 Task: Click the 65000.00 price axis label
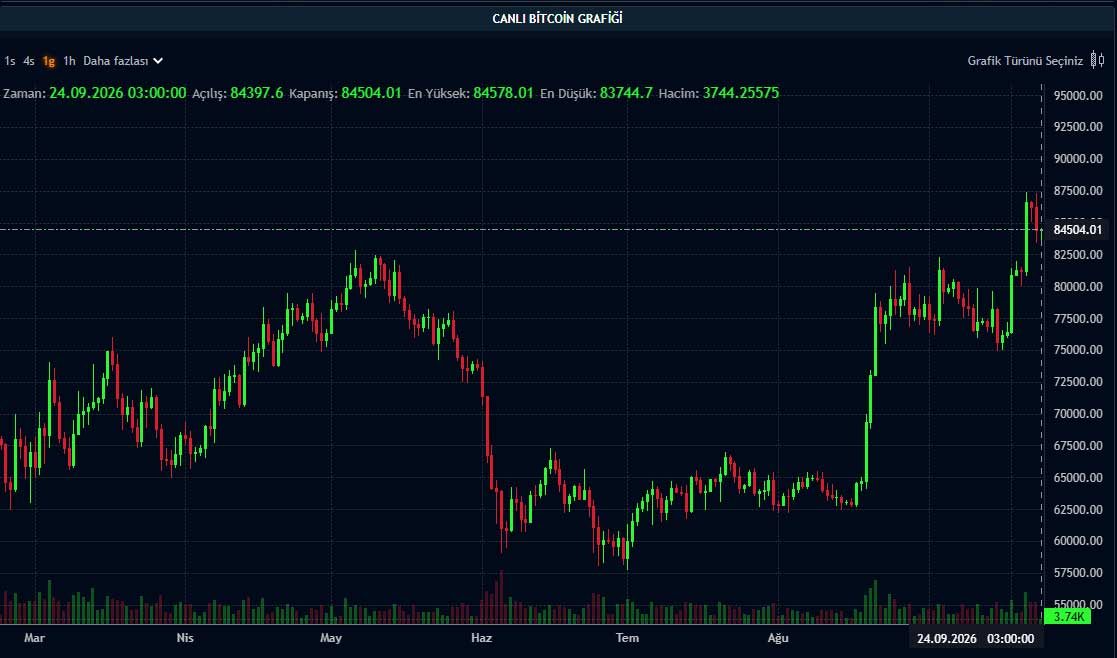coord(1079,477)
